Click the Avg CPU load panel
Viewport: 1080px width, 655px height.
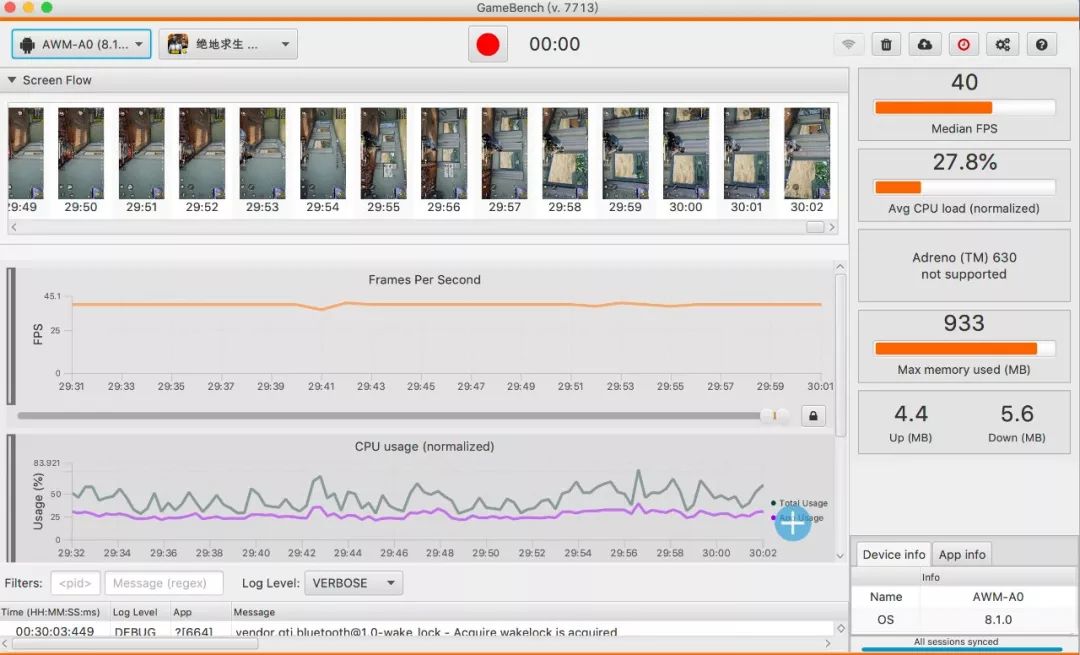[x=964, y=185]
